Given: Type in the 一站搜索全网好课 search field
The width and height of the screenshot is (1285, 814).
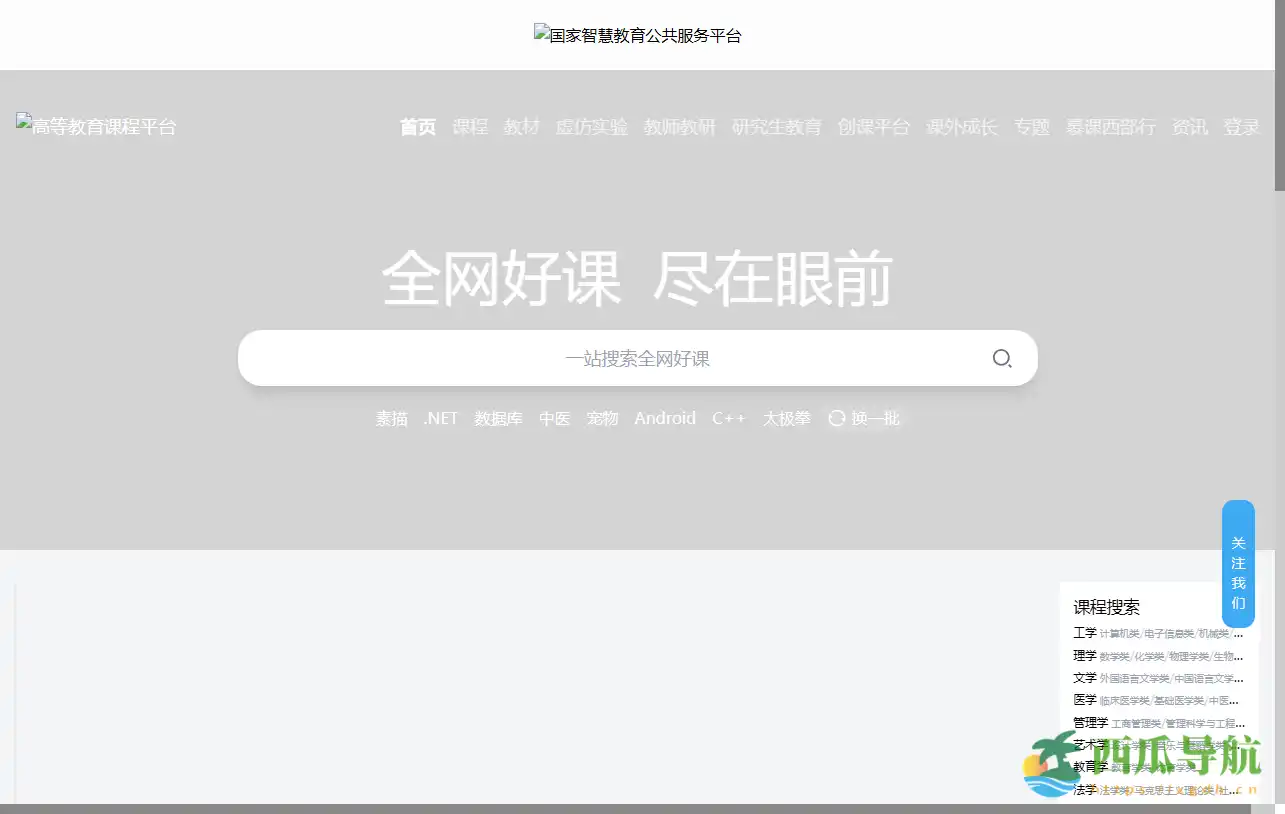Looking at the screenshot, I should (610, 358).
